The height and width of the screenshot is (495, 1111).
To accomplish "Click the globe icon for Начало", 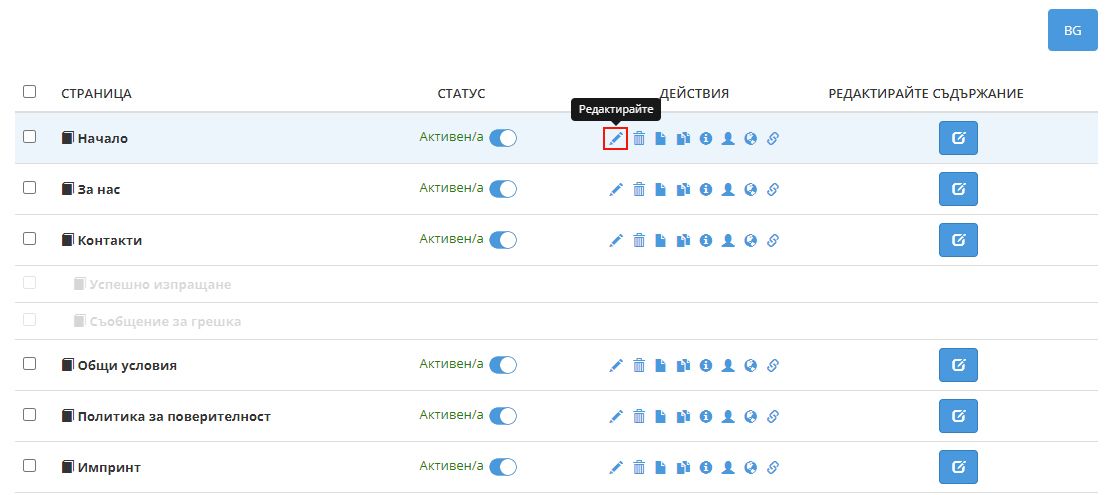I will [x=750, y=139].
